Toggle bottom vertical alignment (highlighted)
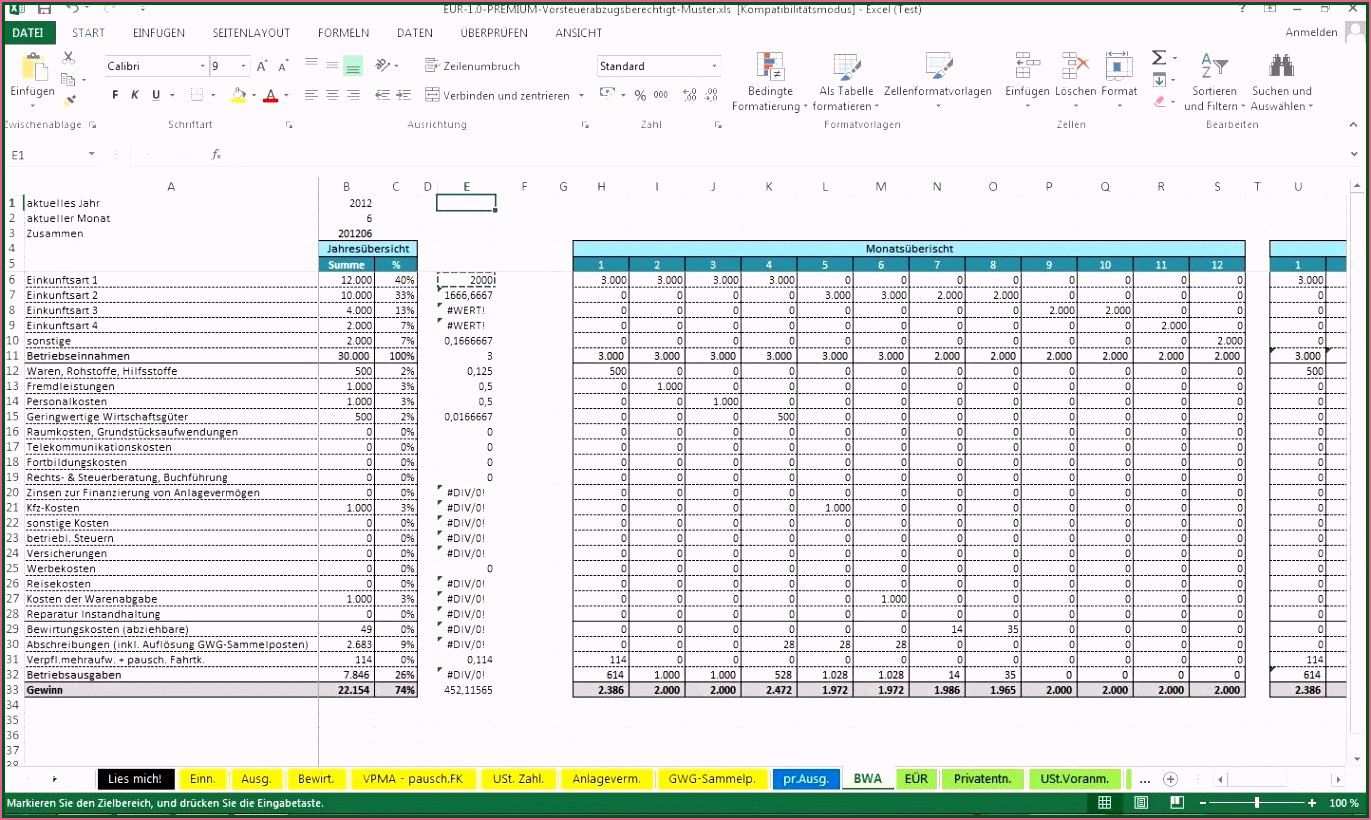 coord(352,66)
